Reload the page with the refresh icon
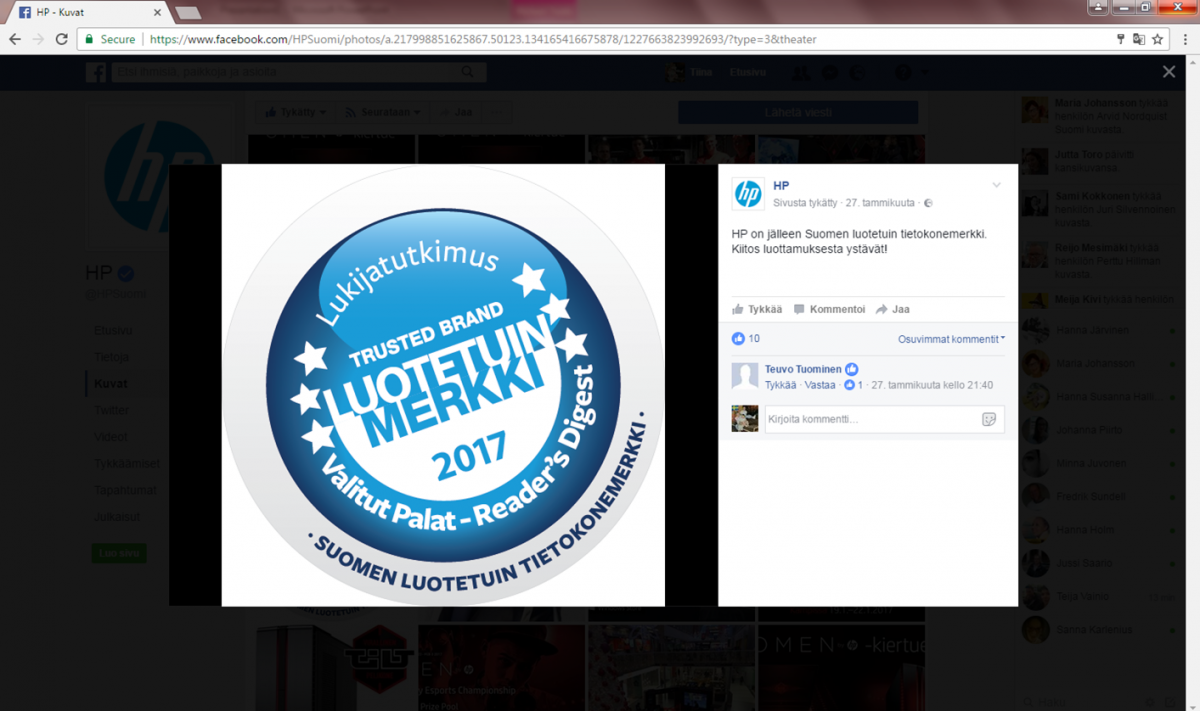Image resolution: width=1200 pixels, height=711 pixels. [x=62, y=39]
